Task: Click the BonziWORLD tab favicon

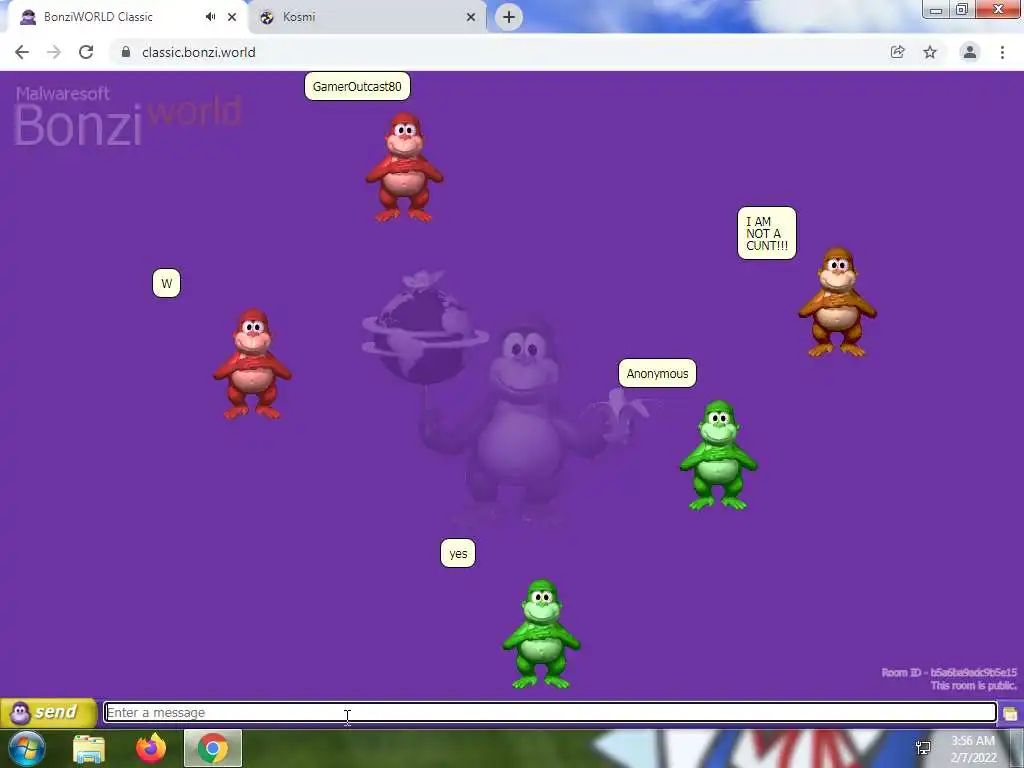Action: click(27, 17)
